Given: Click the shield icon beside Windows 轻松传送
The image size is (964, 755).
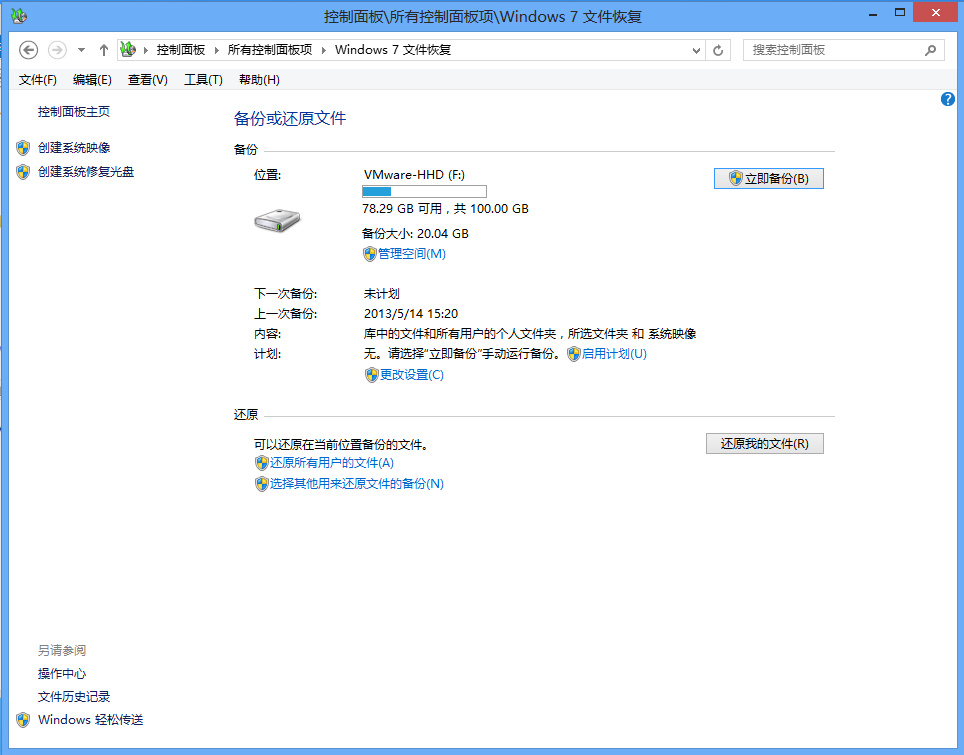Looking at the screenshot, I should [23, 719].
